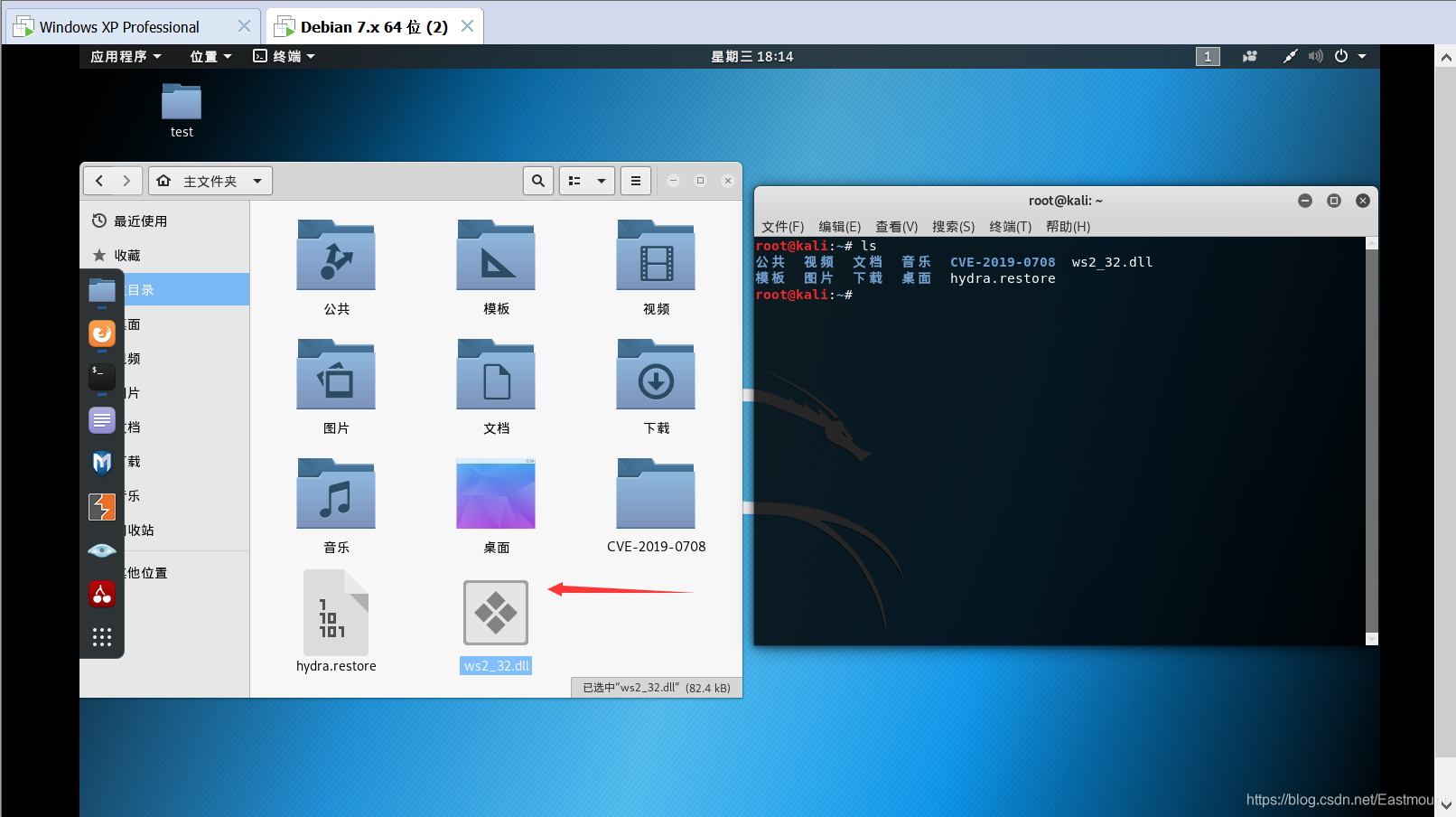Open the text editor dock icon
This screenshot has width=1456, height=817.
pos(102,420)
